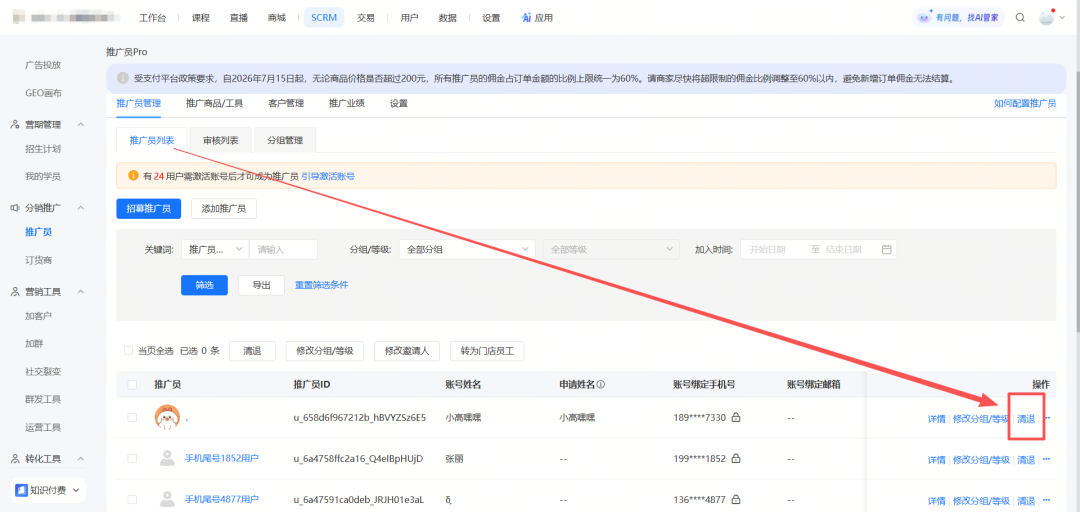The height and width of the screenshot is (512, 1080).
Task: Tick the table header select-all checkbox
Action: 132,385
